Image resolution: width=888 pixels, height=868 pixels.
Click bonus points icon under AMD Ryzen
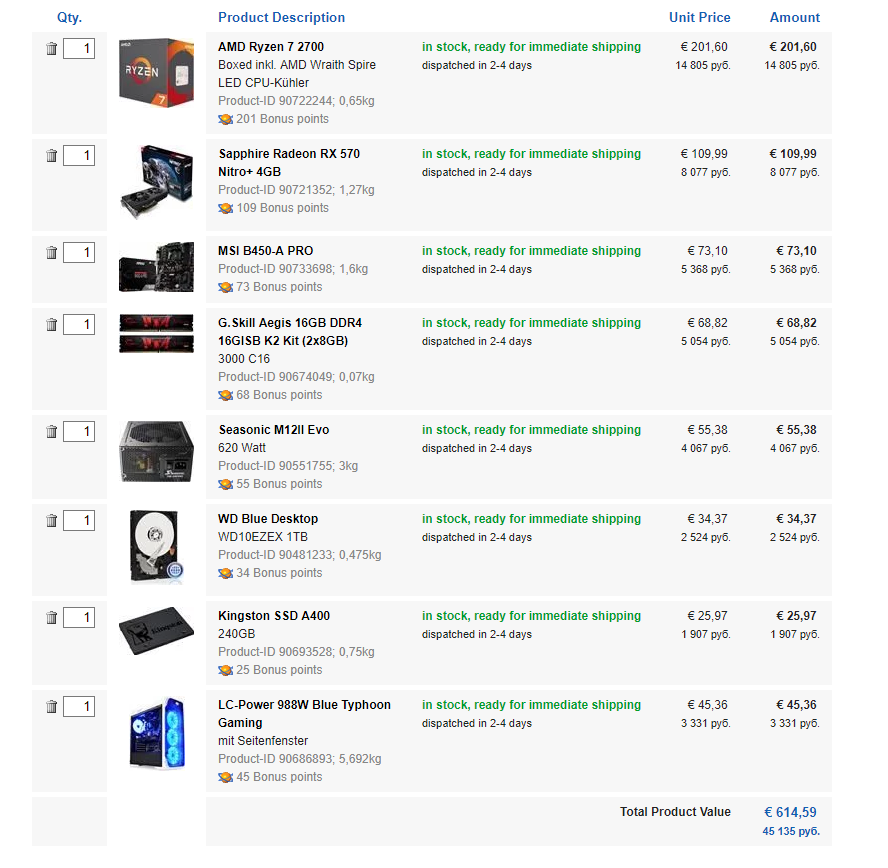pos(225,119)
